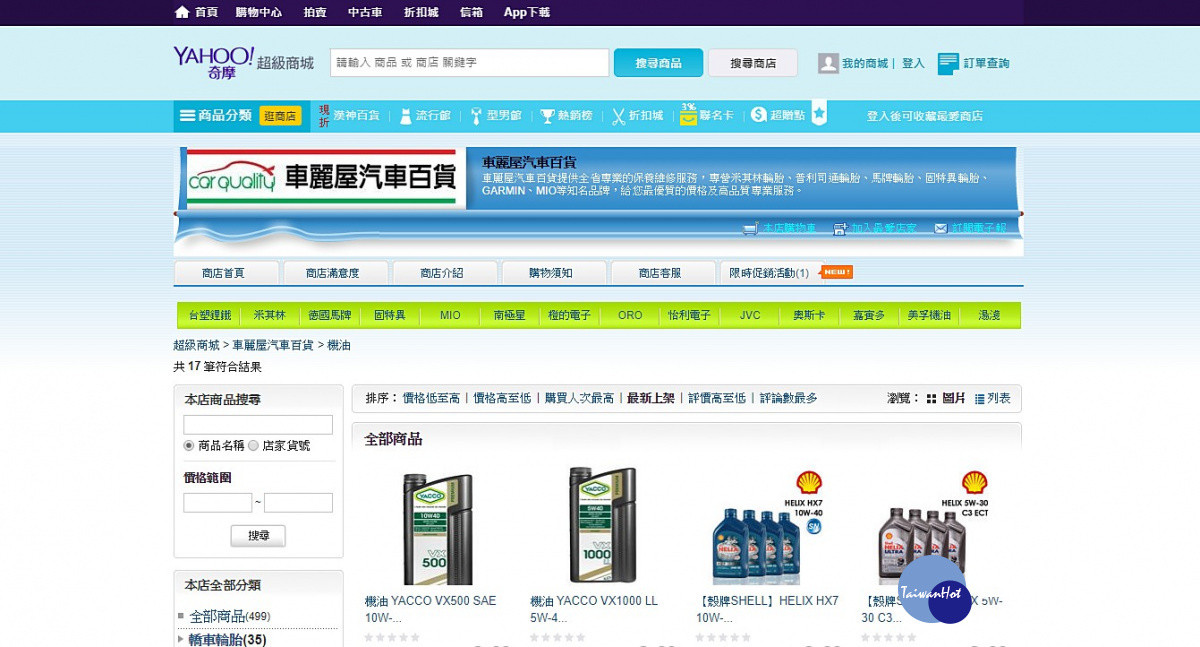Screen dimensions: 1200x647
Task: Click the minimum price range field
Action: point(217,502)
